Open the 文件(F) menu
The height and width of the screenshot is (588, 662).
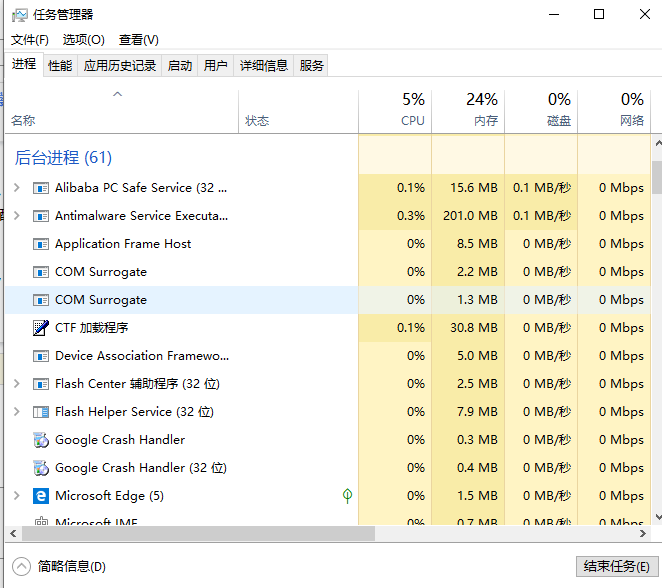30,40
